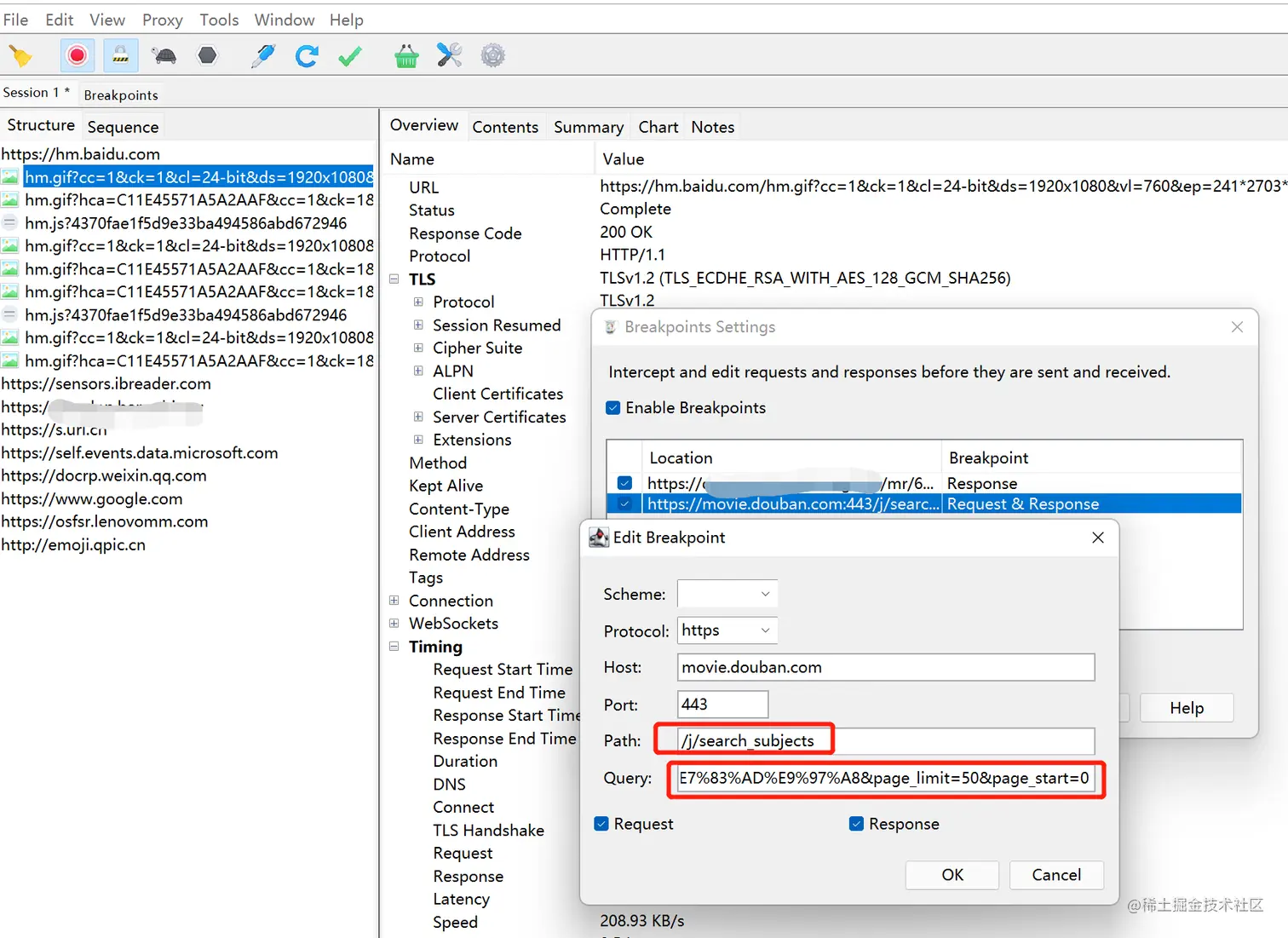The image size is (1288, 938).
Task: Click the Compose pen icon
Action: [263, 56]
